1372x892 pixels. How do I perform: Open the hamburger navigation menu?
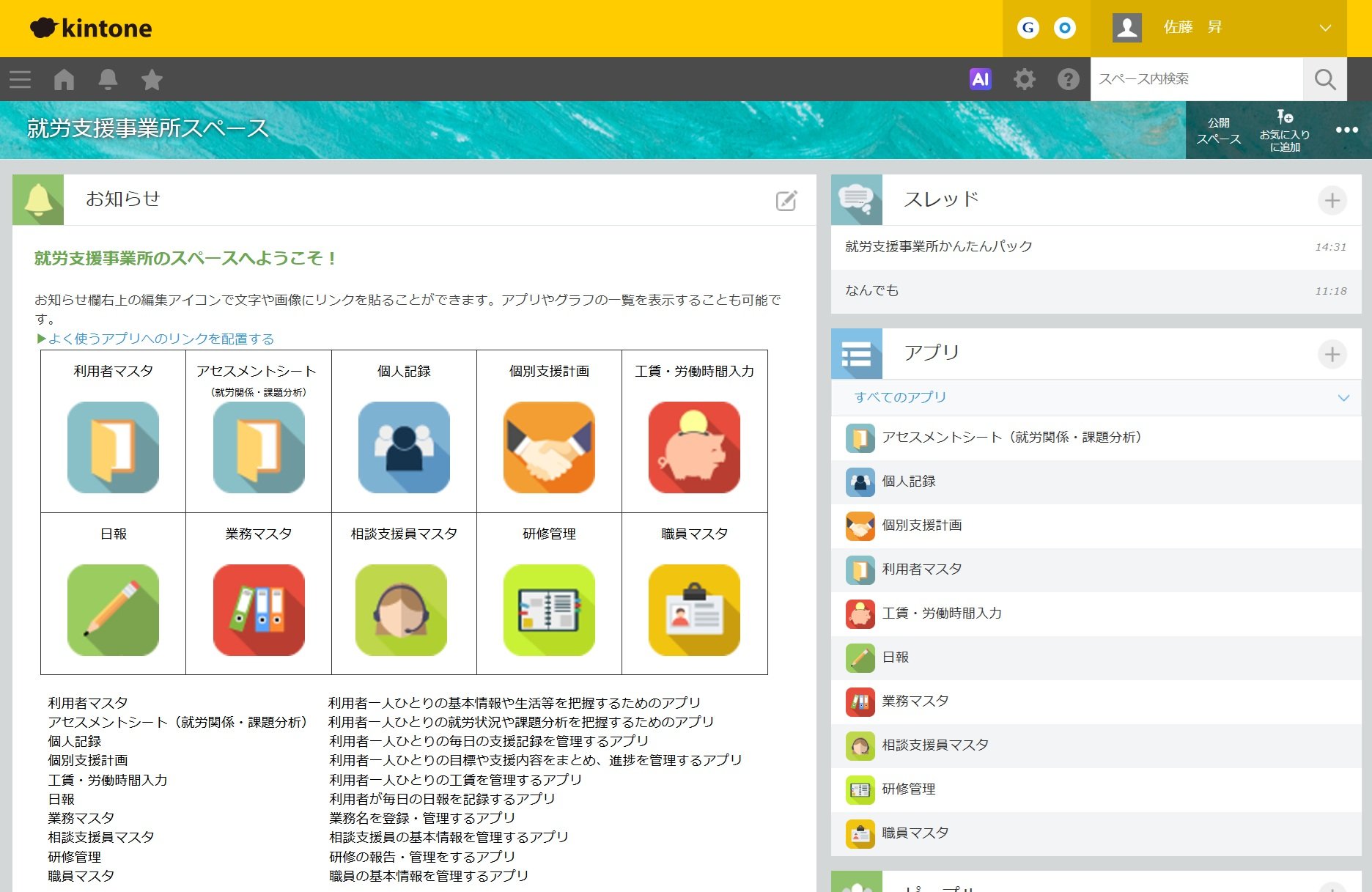point(20,79)
